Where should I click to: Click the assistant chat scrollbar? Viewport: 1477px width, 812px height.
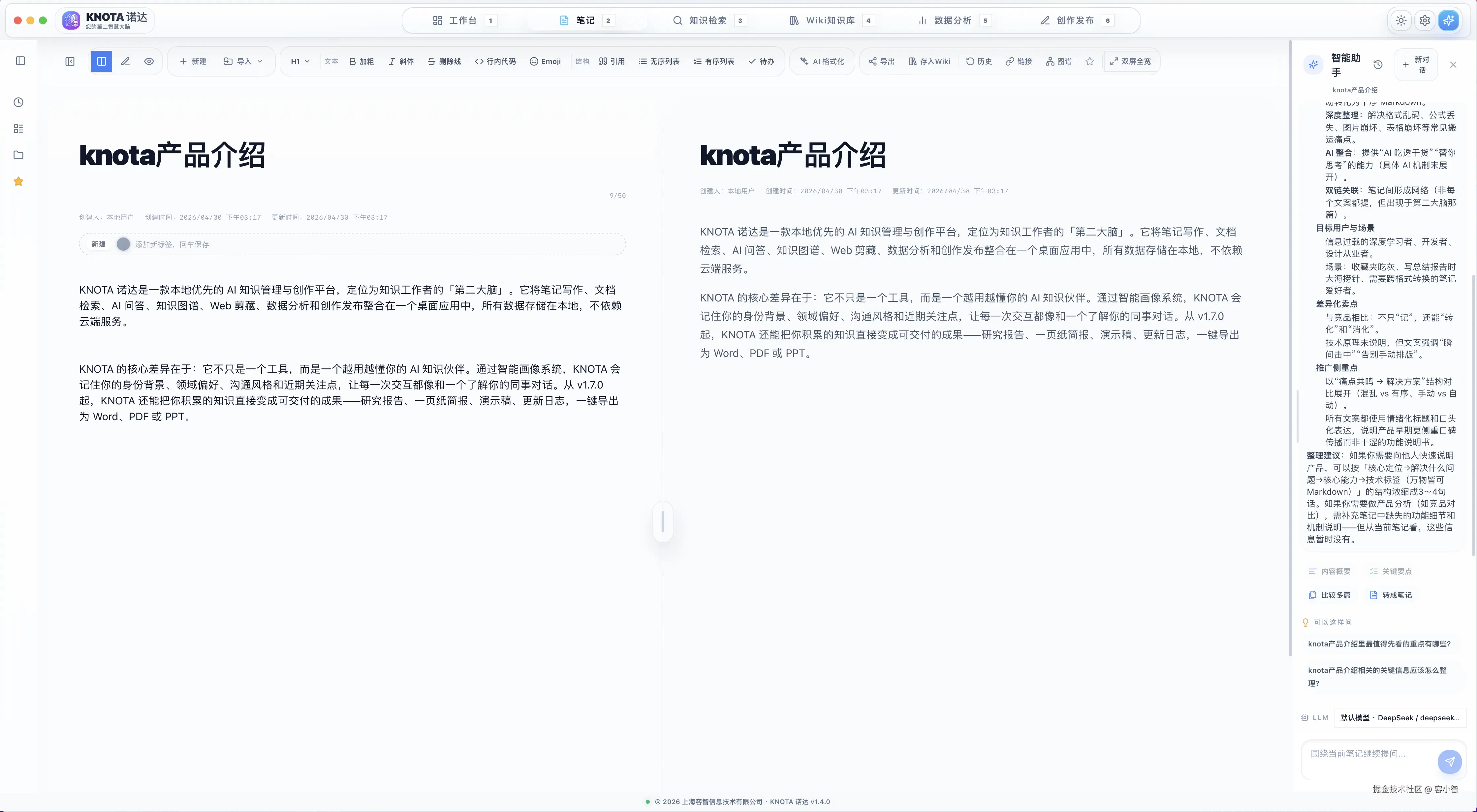click(1473, 415)
